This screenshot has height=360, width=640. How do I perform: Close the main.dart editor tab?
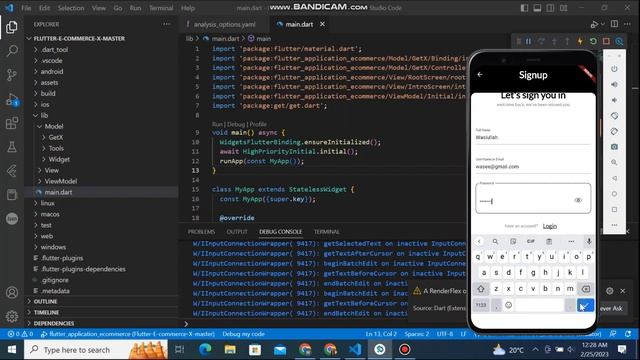(x=322, y=24)
